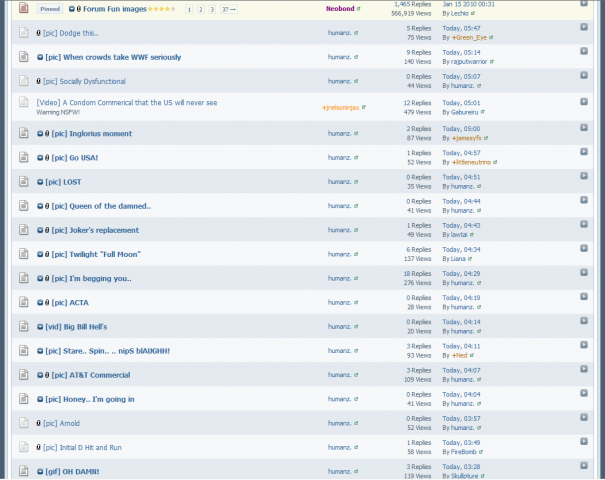Open last-post arrow on the 'LOST' row
This screenshot has height=480, width=605.
pos(584,176)
